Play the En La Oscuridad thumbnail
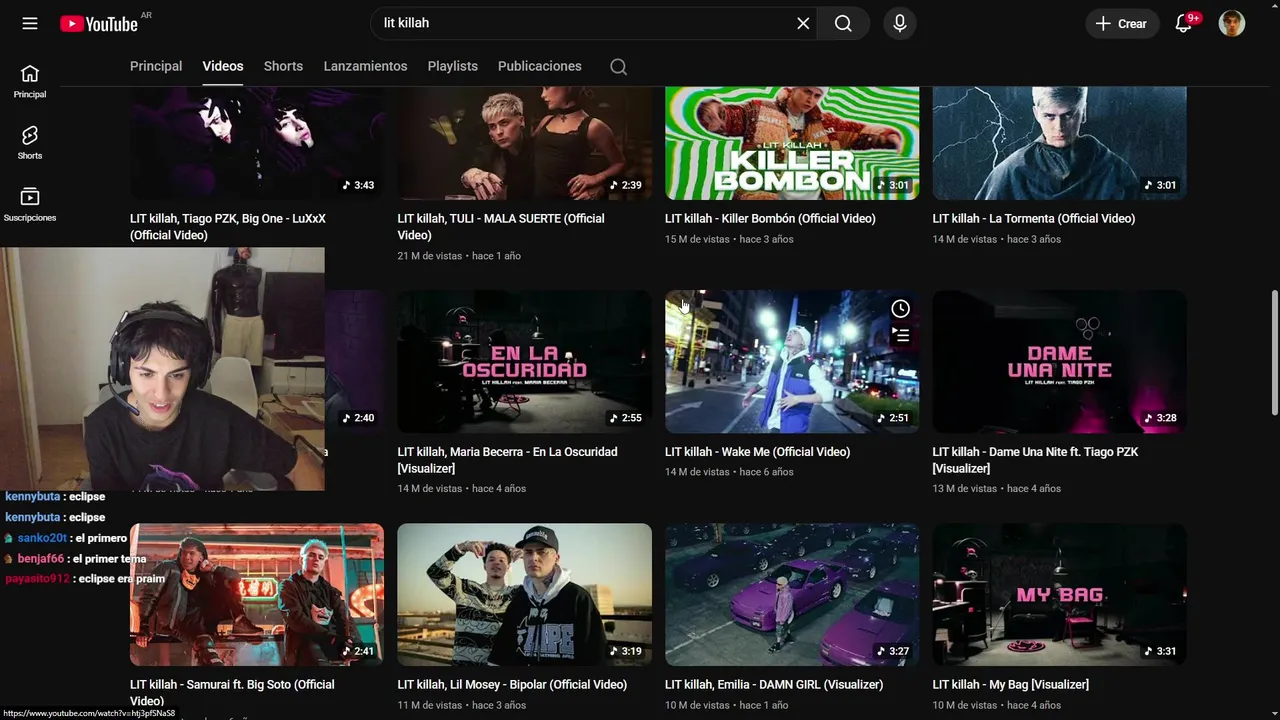The image size is (1280, 720). tap(524, 362)
